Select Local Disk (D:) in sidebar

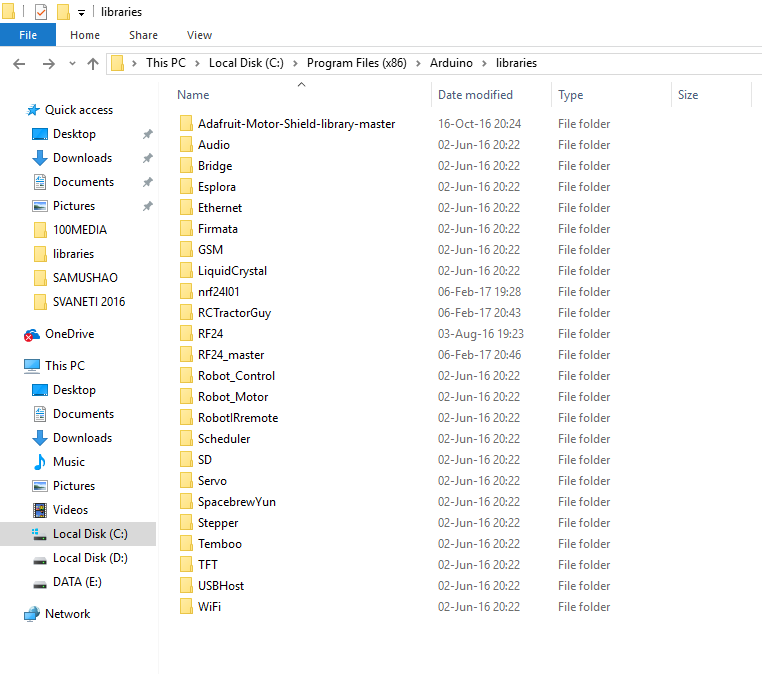click(90, 558)
